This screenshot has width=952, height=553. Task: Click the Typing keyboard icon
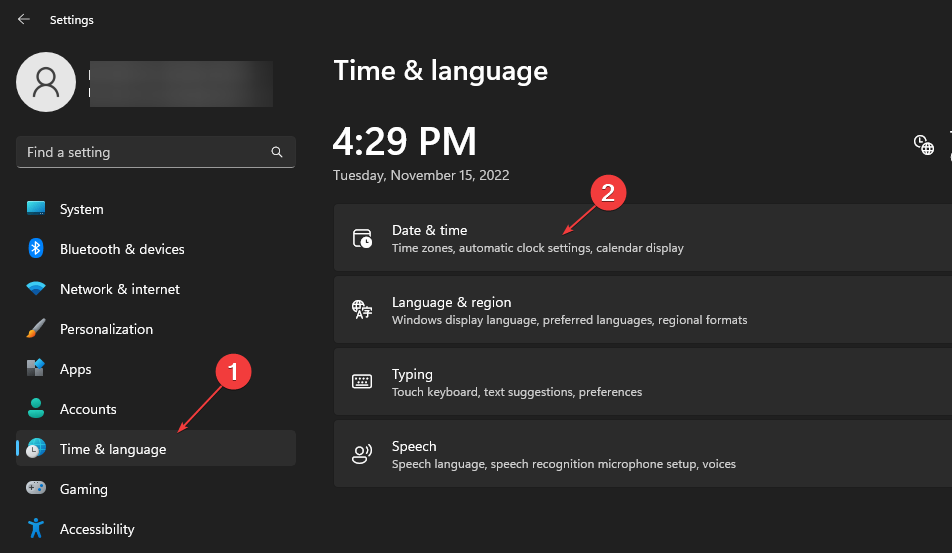tap(362, 381)
